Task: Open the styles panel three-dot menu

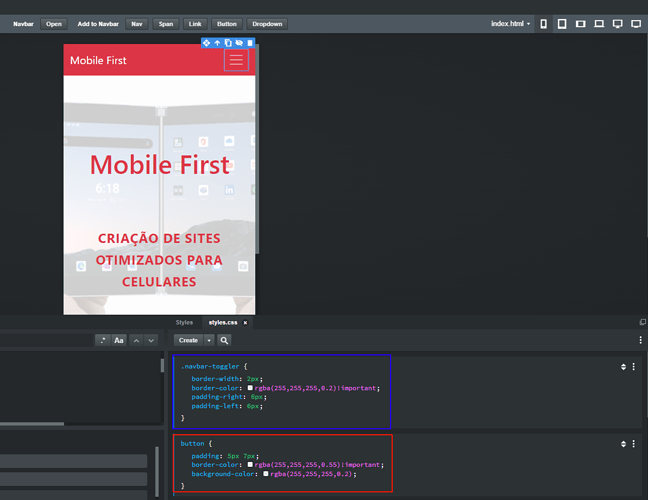Action: pos(641,340)
